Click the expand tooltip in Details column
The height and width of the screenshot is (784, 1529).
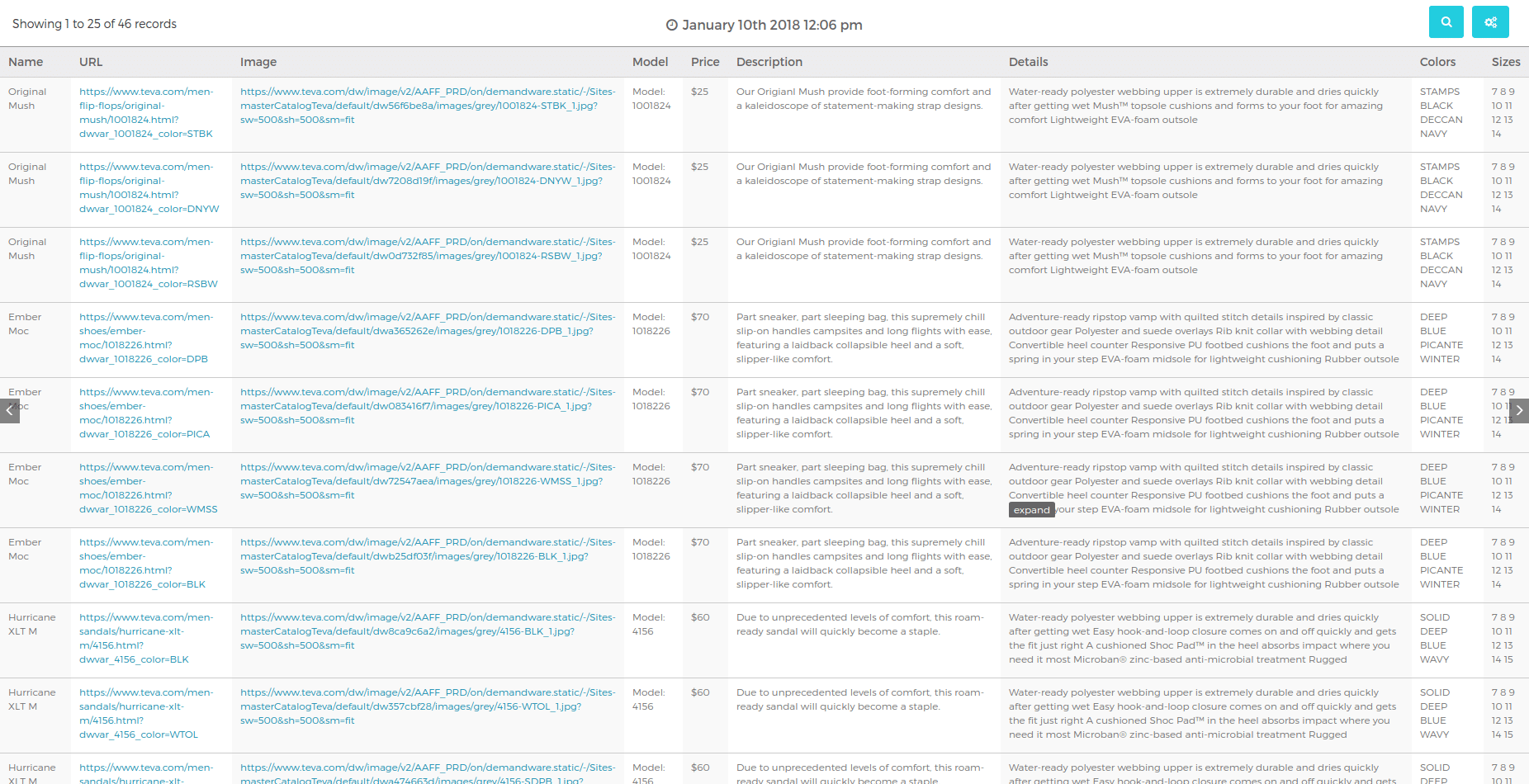tap(1031, 510)
